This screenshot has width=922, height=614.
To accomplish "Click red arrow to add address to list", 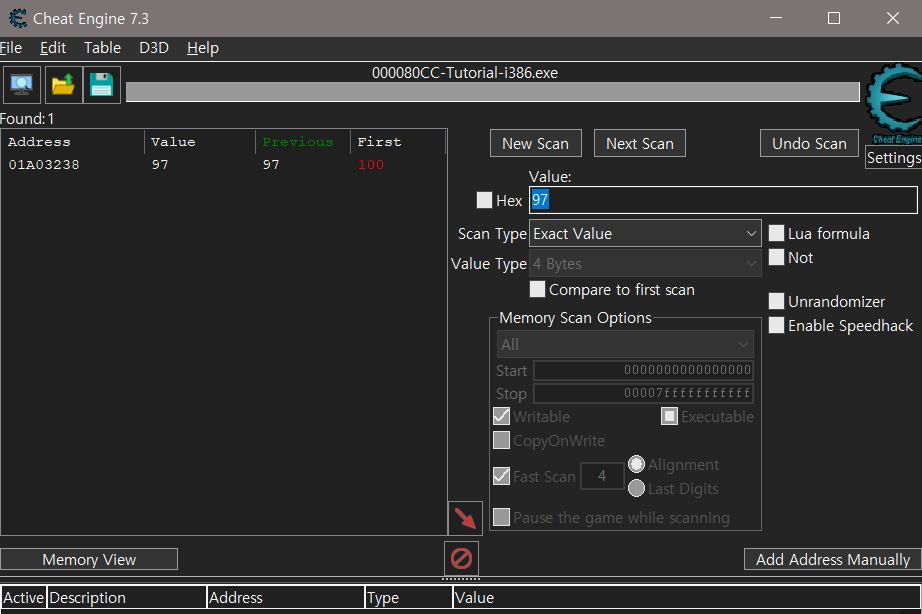I will tap(465, 518).
